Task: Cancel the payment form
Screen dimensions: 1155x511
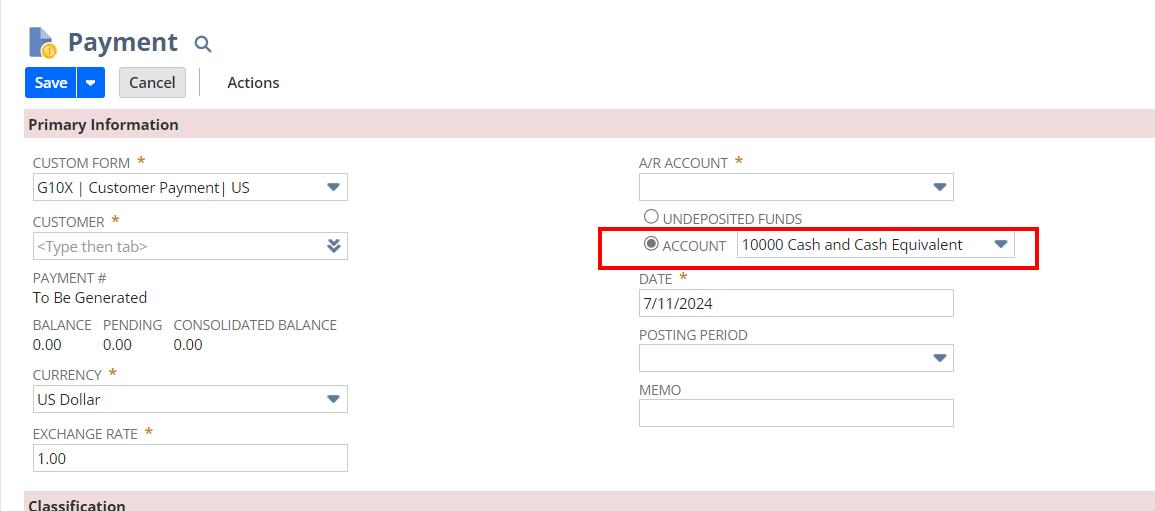Action: (152, 83)
